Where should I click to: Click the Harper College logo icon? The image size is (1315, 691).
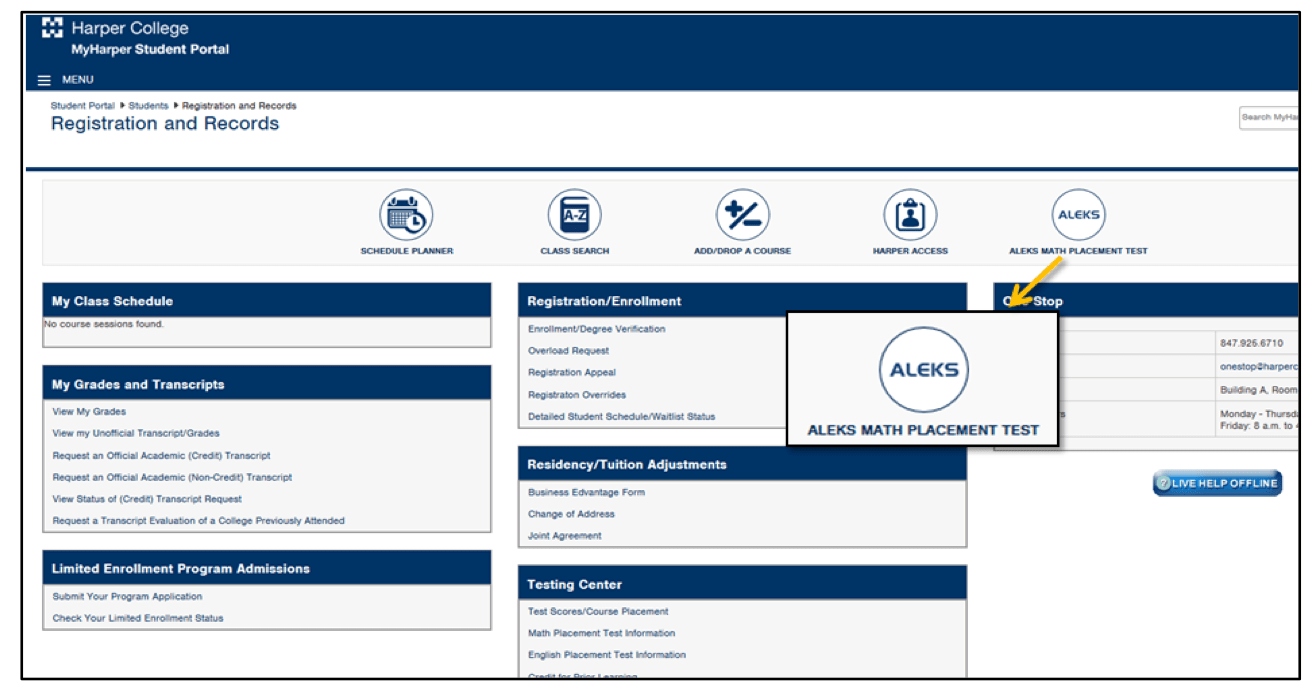(x=52, y=28)
